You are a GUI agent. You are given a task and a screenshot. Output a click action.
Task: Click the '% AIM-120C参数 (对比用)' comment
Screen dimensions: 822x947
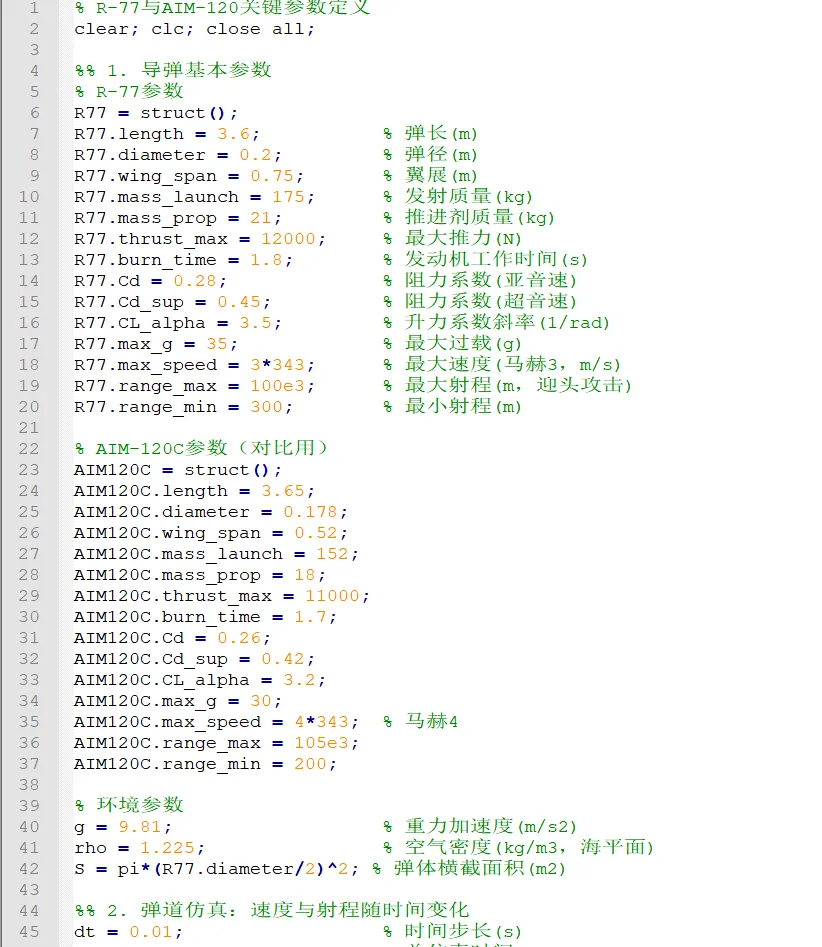coord(201,448)
